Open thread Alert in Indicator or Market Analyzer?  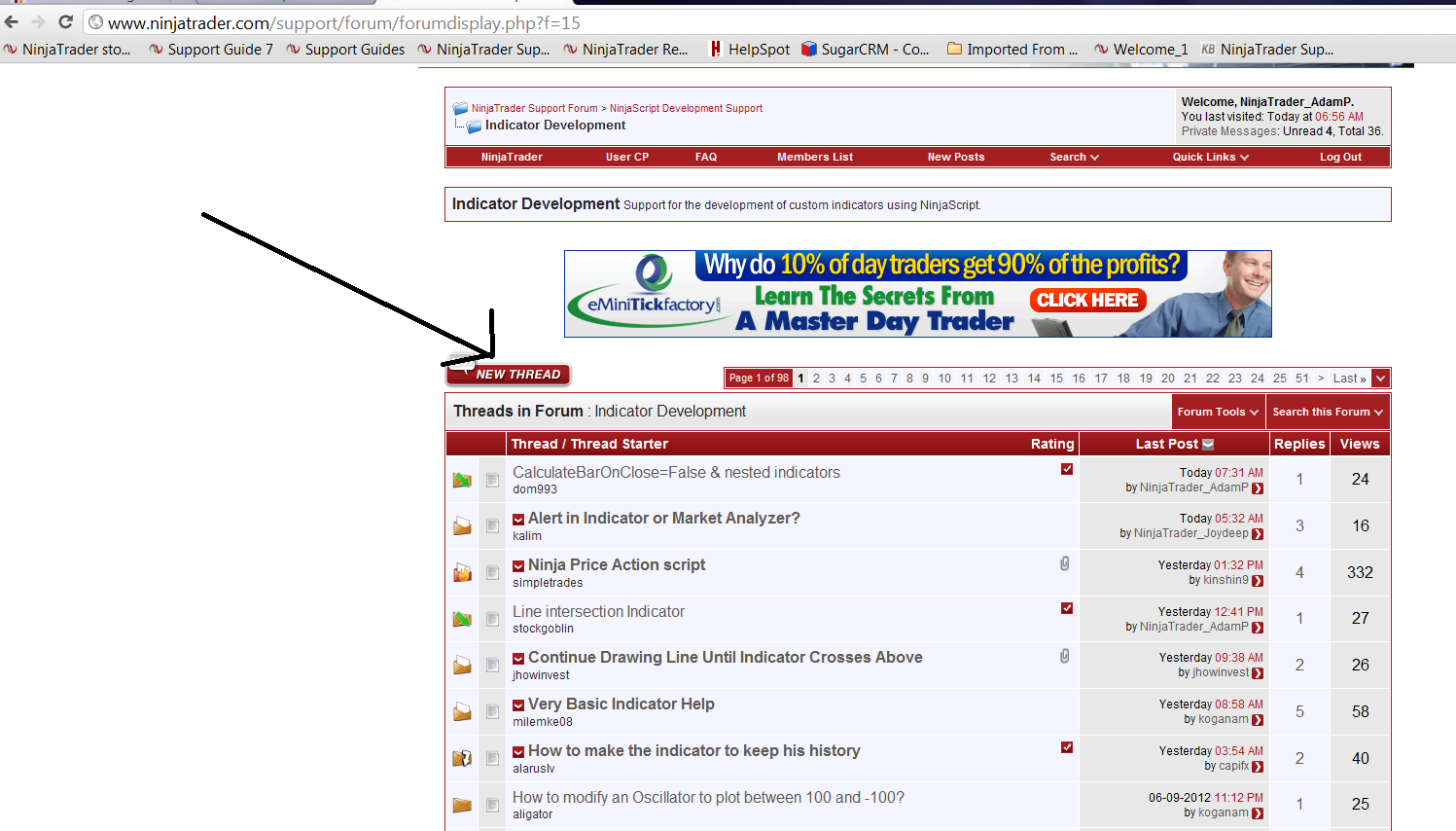[x=664, y=519]
